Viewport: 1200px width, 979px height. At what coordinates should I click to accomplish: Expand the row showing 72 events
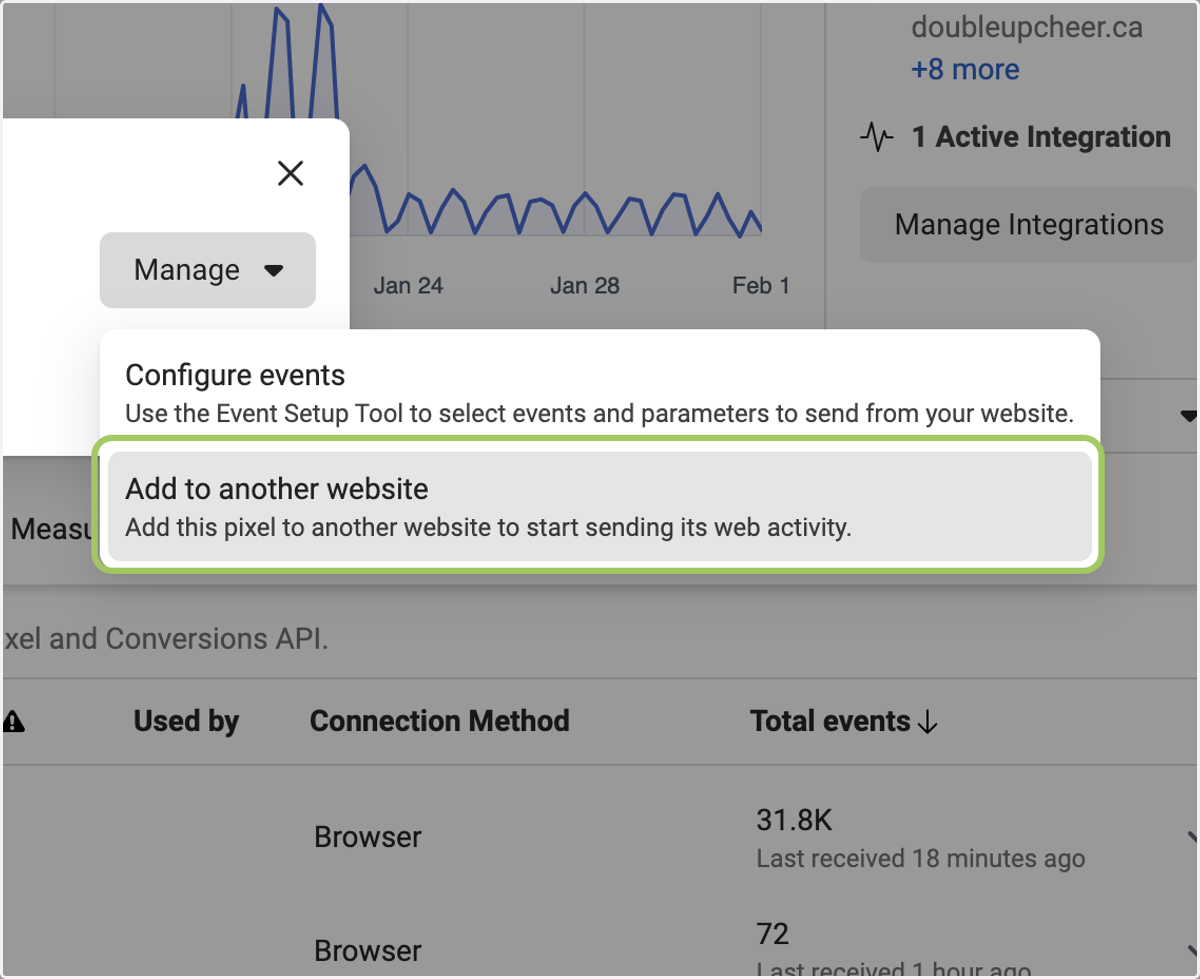pos(1191,950)
